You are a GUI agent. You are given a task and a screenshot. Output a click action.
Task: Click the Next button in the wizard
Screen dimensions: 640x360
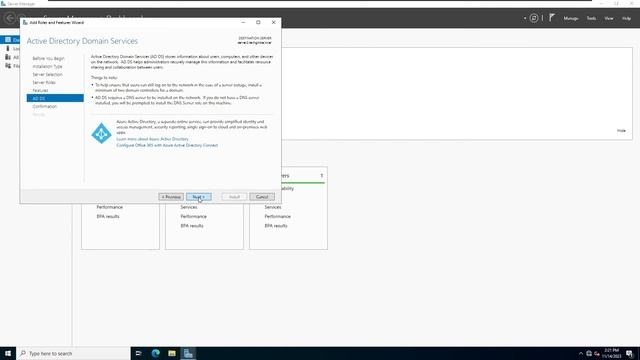tap(199, 197)
